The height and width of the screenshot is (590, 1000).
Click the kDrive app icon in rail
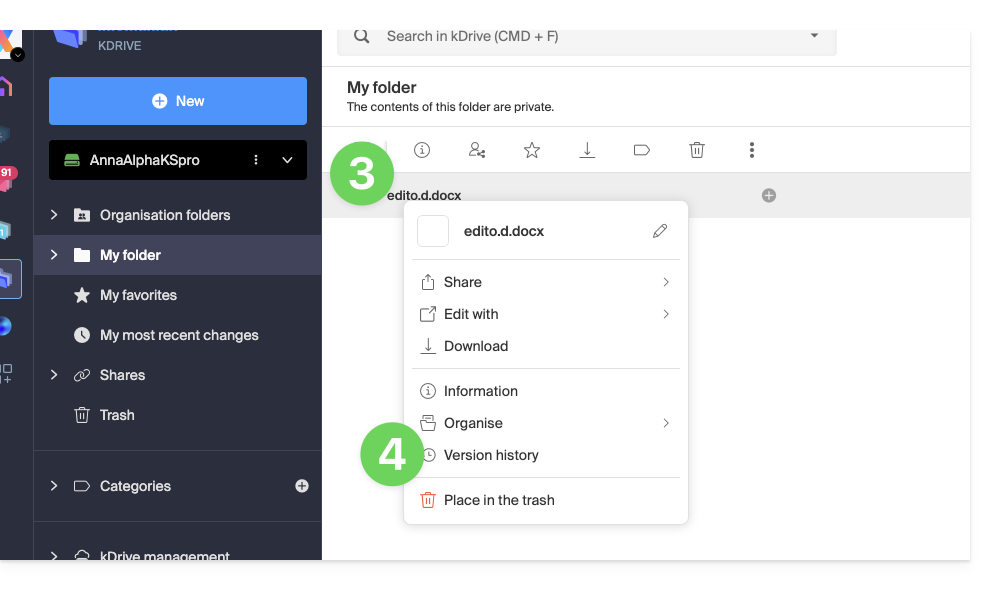[8, 279]
